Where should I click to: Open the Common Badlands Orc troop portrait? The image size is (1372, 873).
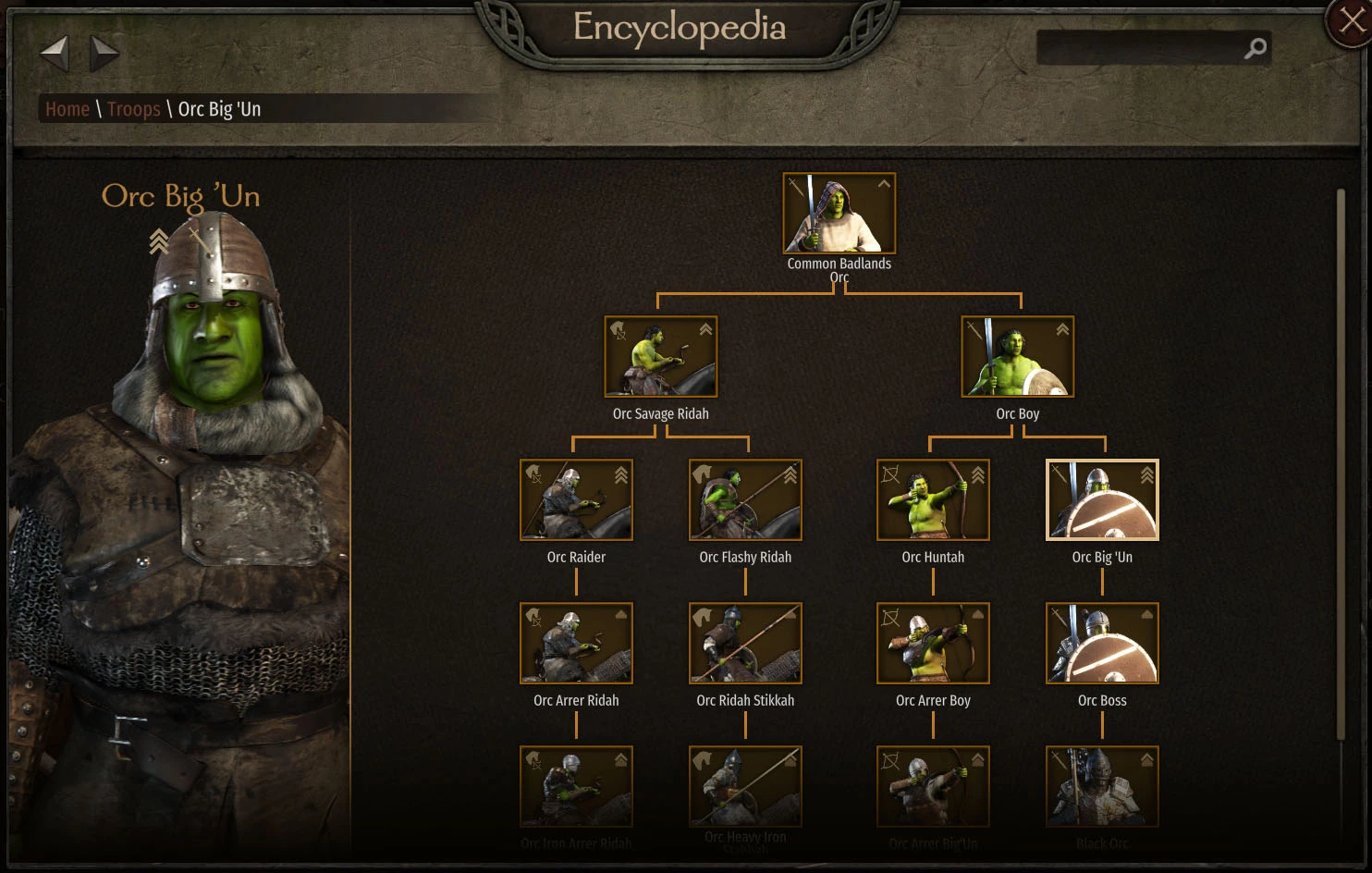[x=839, y=213]
